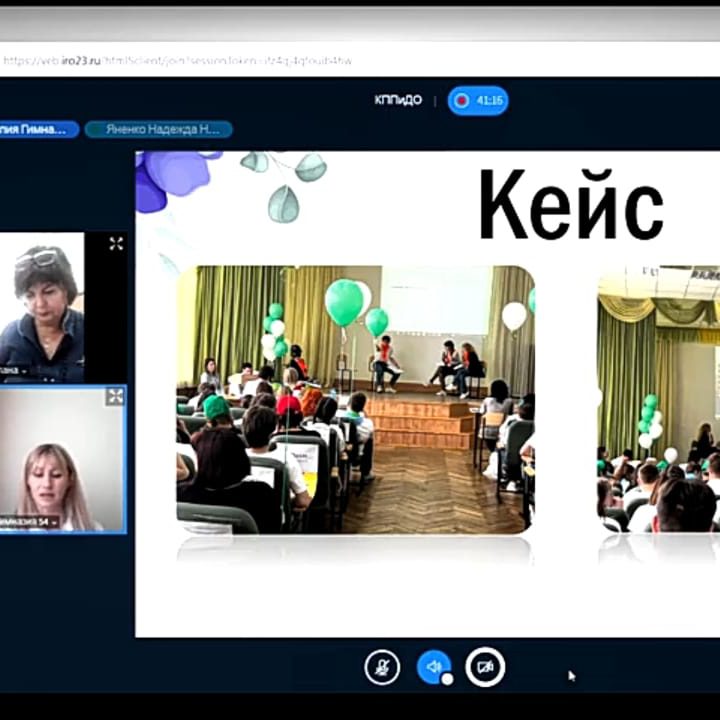Image resolution: width=720 pixels, height=720 pixels.
Task: Expand the bottom webcam video to fullscreen
Action: [x=115, y=397]
